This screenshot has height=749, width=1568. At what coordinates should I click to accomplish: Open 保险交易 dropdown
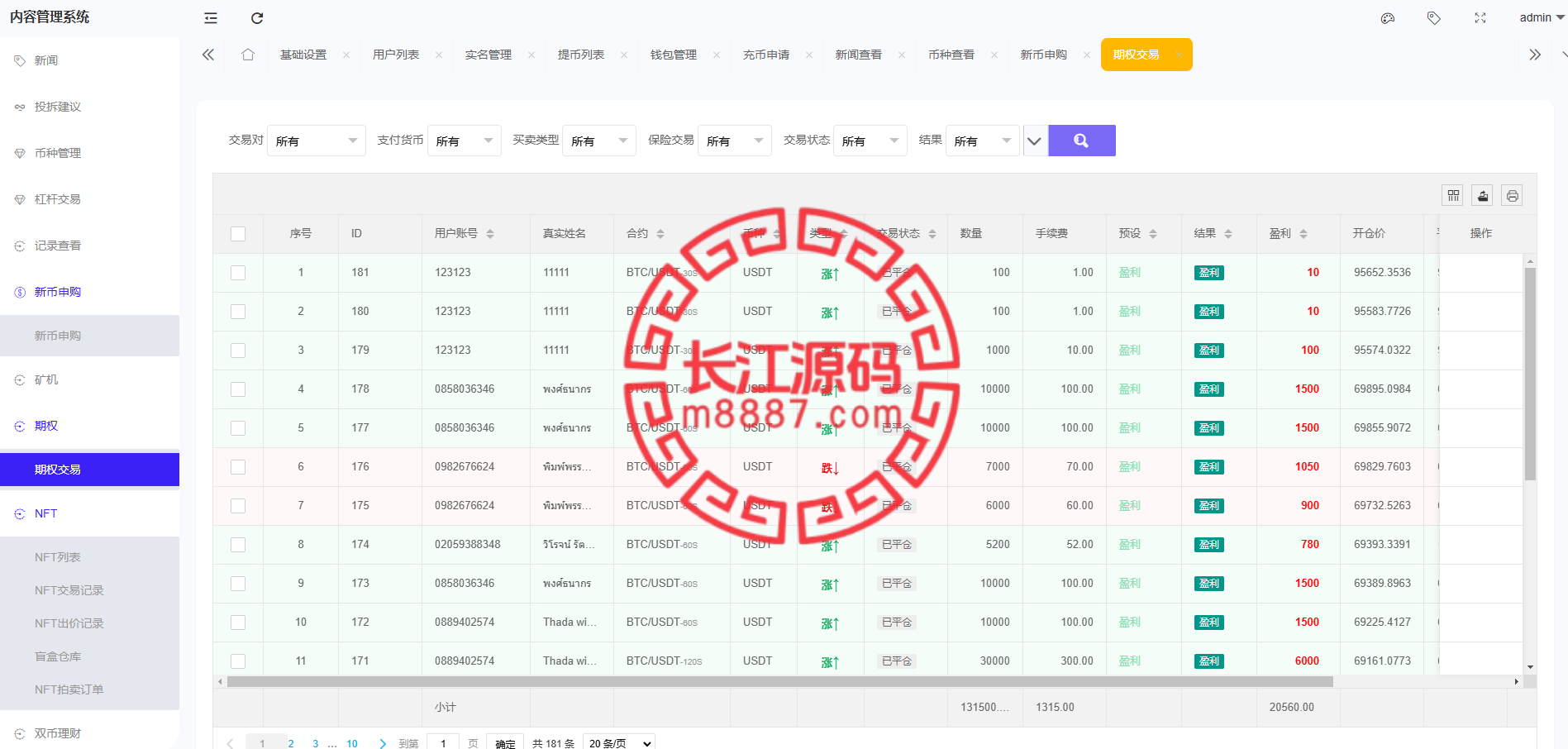click(x=735, y=141)
